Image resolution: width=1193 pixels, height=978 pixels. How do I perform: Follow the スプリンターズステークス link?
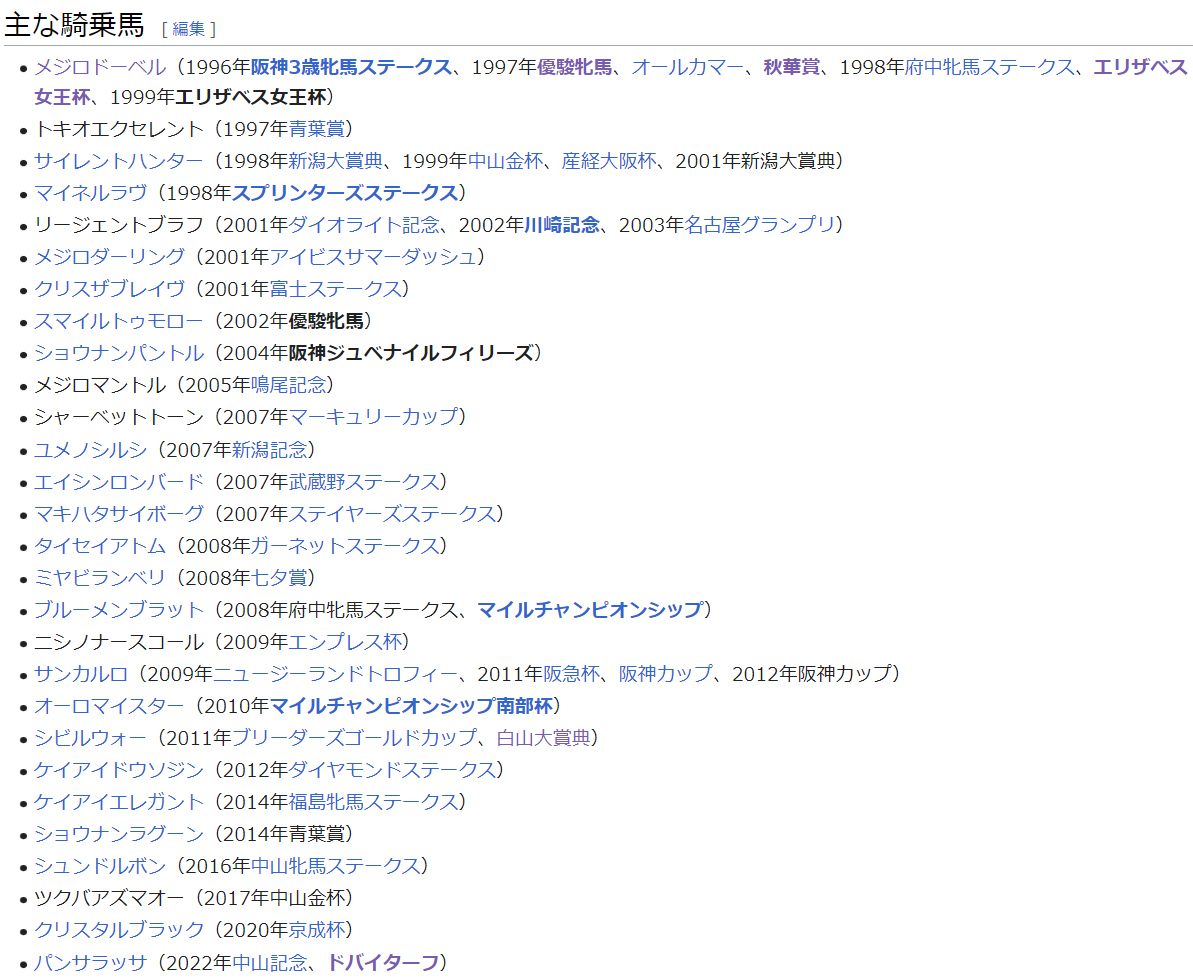click(345, 193)
